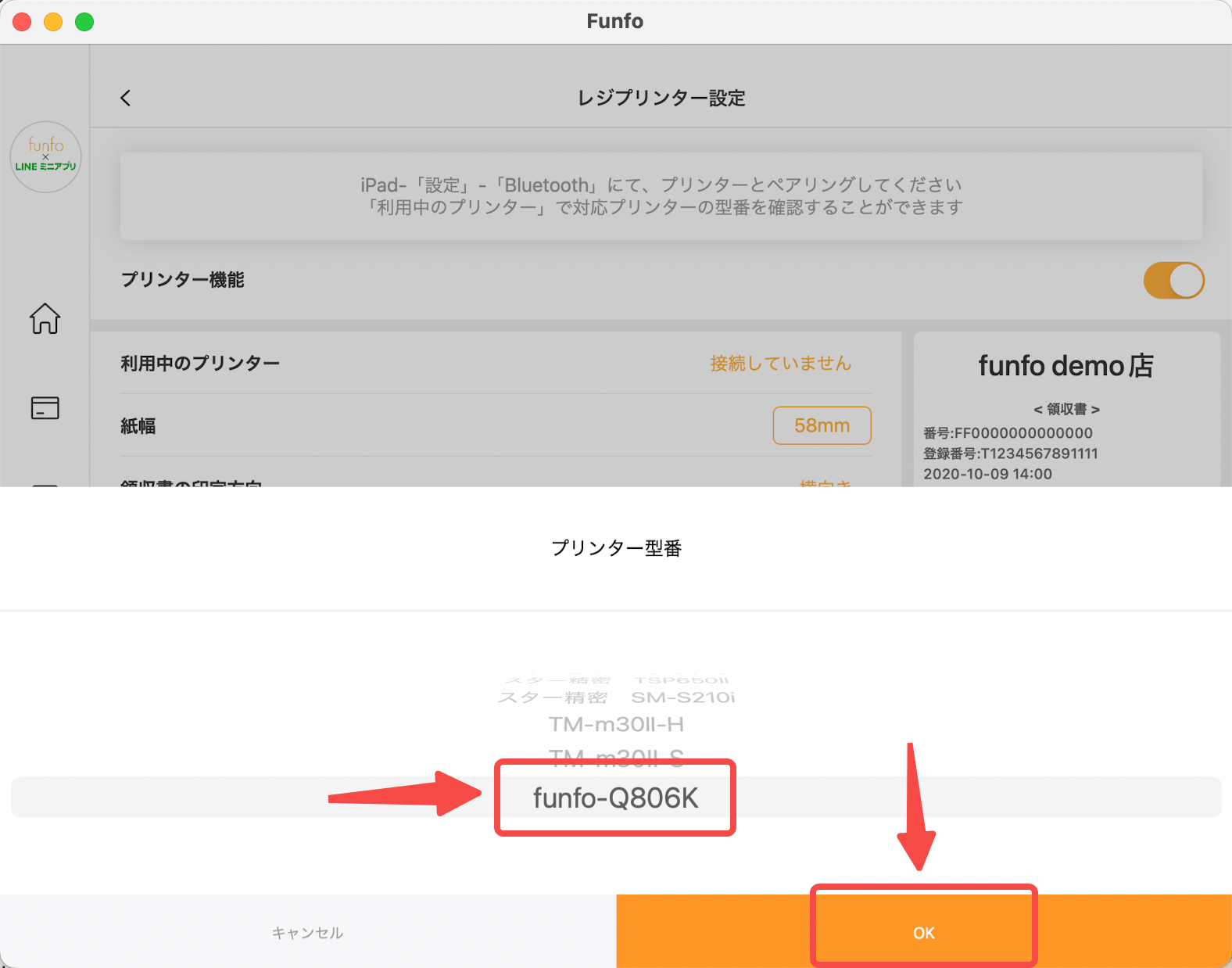Choose TM-m30II-H from the model picker
Viewport: 1232px width, 968px height.
coord(616,725)
